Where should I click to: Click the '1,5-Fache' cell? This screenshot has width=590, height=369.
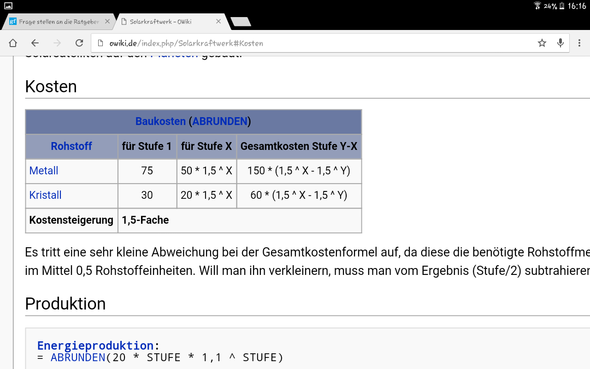[239, 220]
